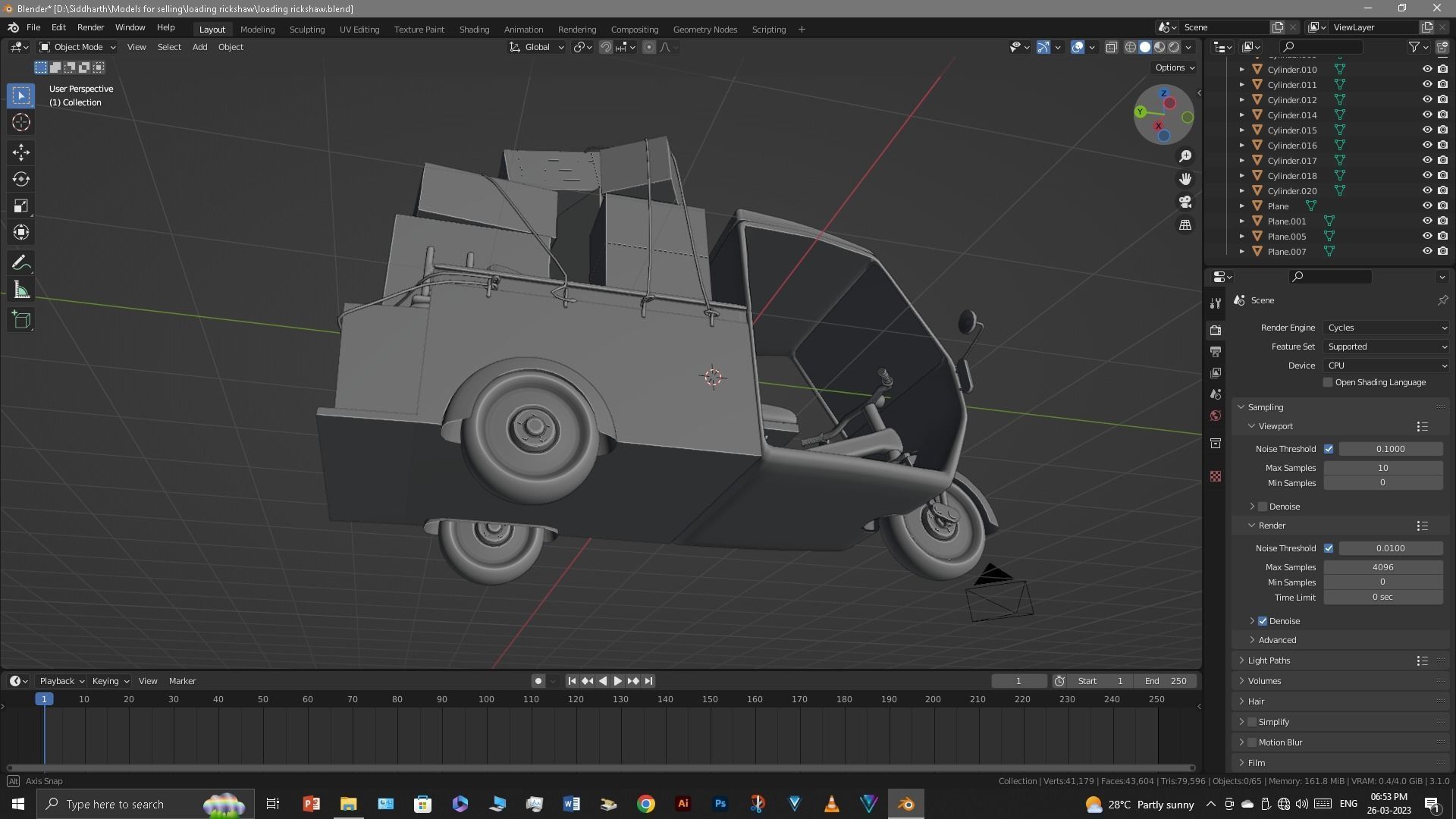
Task: Open the Add menu in viewport header
Action: [199, 47]
